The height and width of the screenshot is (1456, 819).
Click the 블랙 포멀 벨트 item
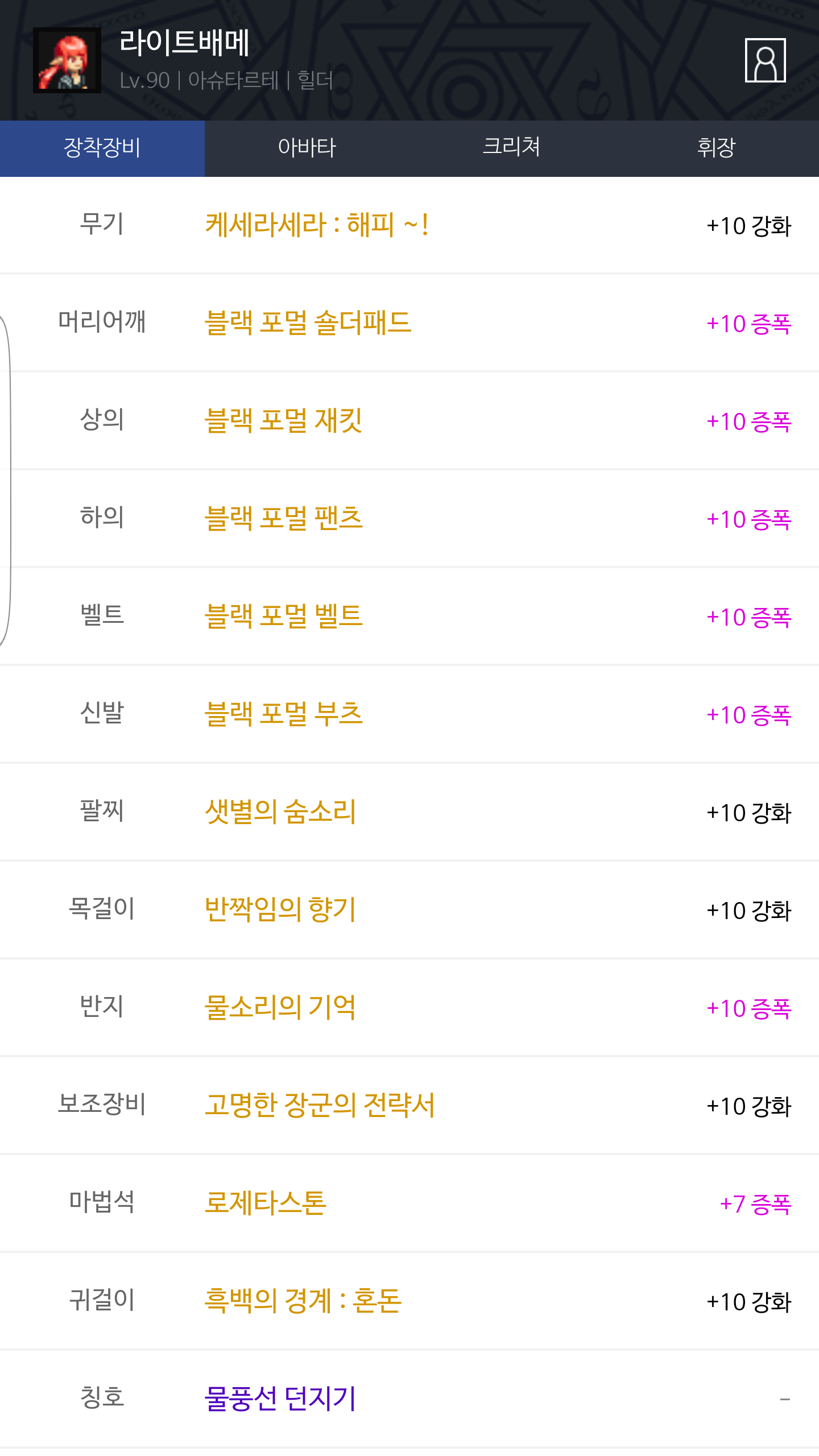283,617
